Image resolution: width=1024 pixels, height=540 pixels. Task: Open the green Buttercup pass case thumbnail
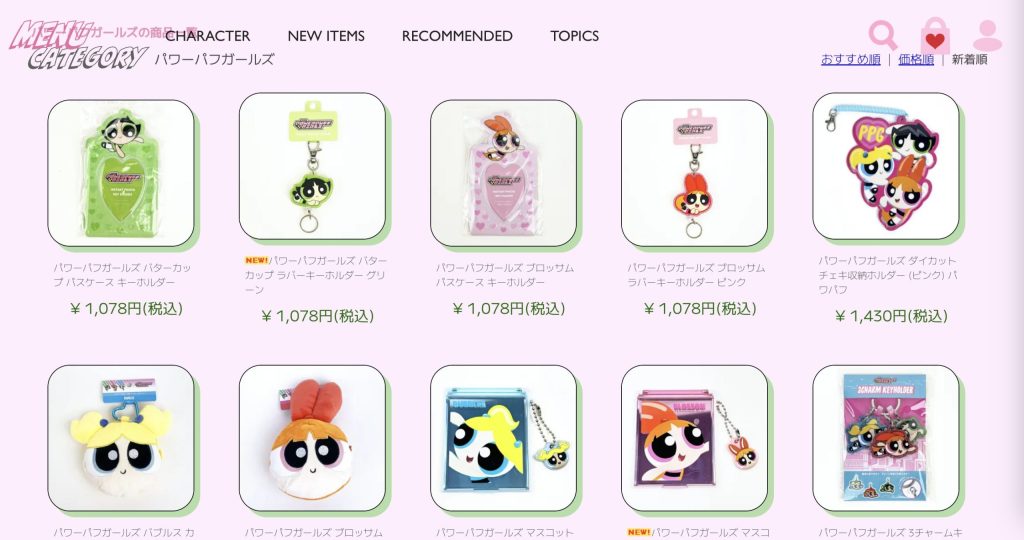point(121,173)
